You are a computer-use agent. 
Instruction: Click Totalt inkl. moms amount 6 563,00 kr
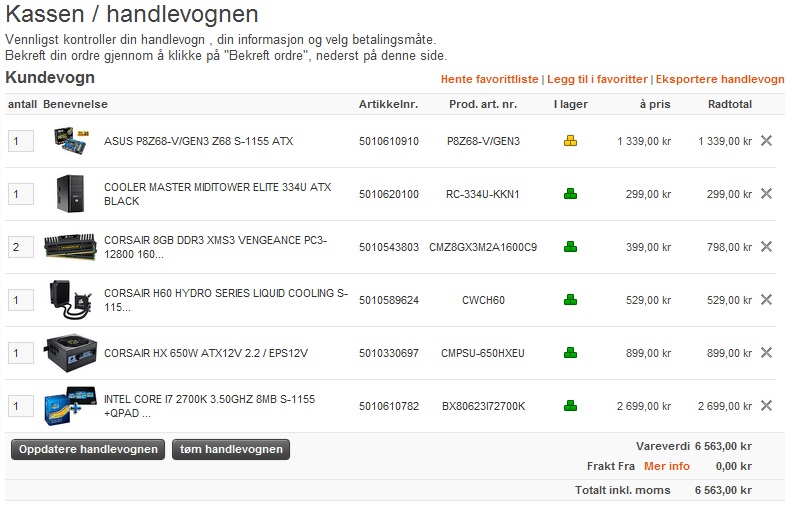click(724, 490)
